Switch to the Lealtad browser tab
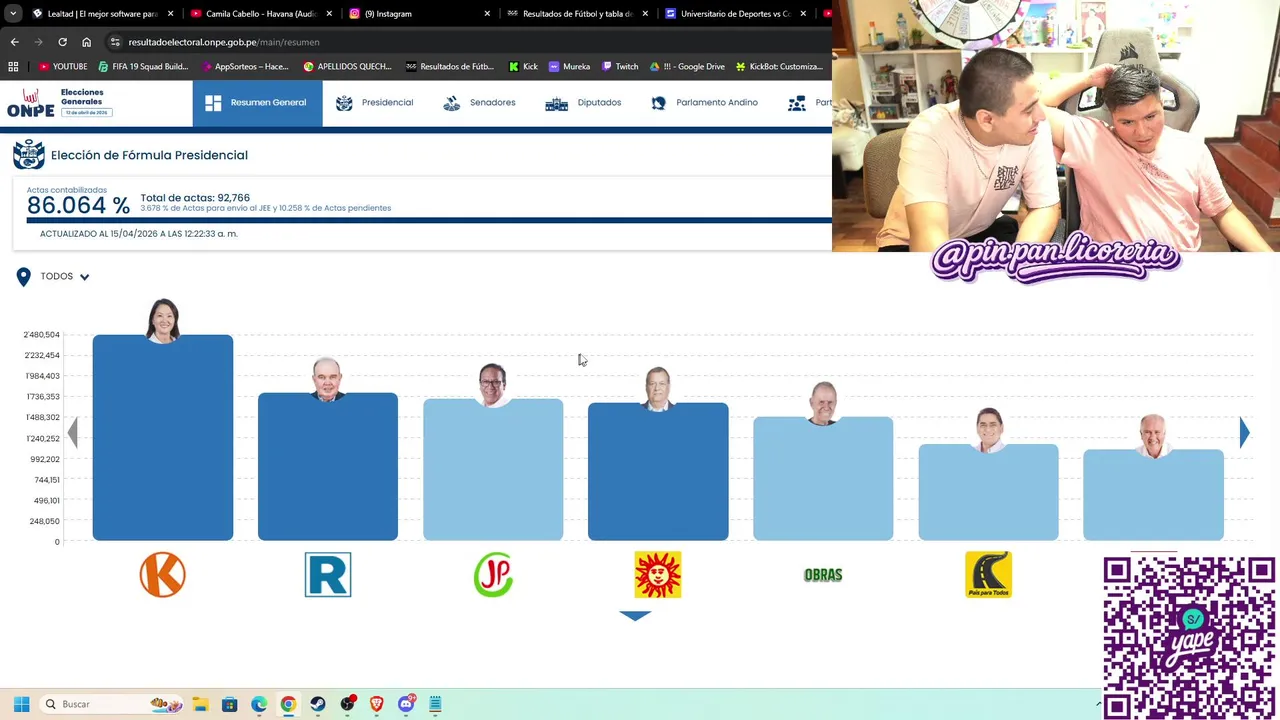 pyautogui.click(x=102, y=14)
